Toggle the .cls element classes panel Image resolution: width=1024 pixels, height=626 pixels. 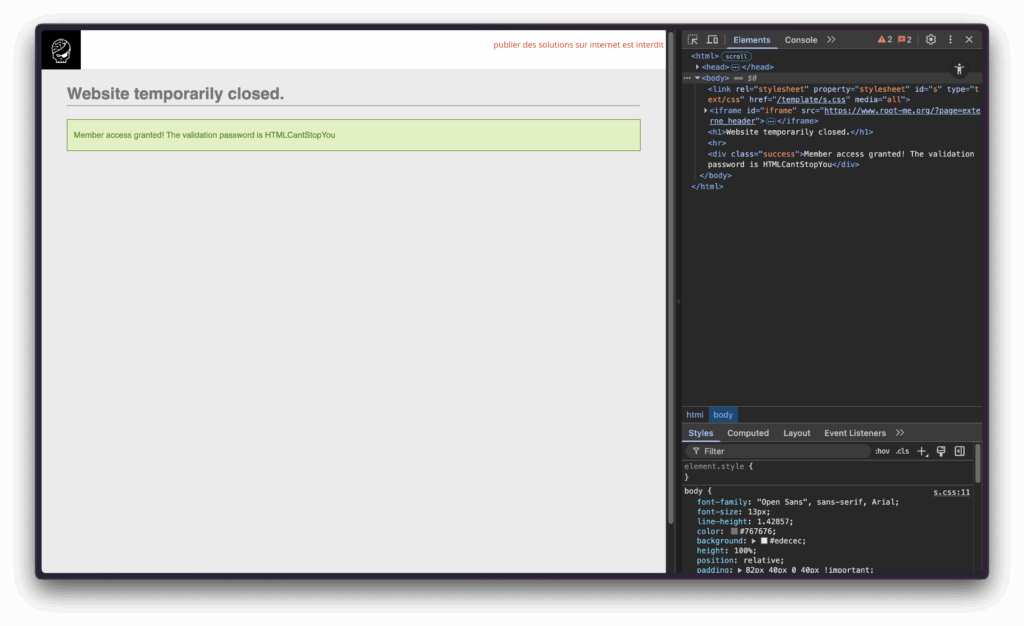pyautogui.click(x=902, y=451)
